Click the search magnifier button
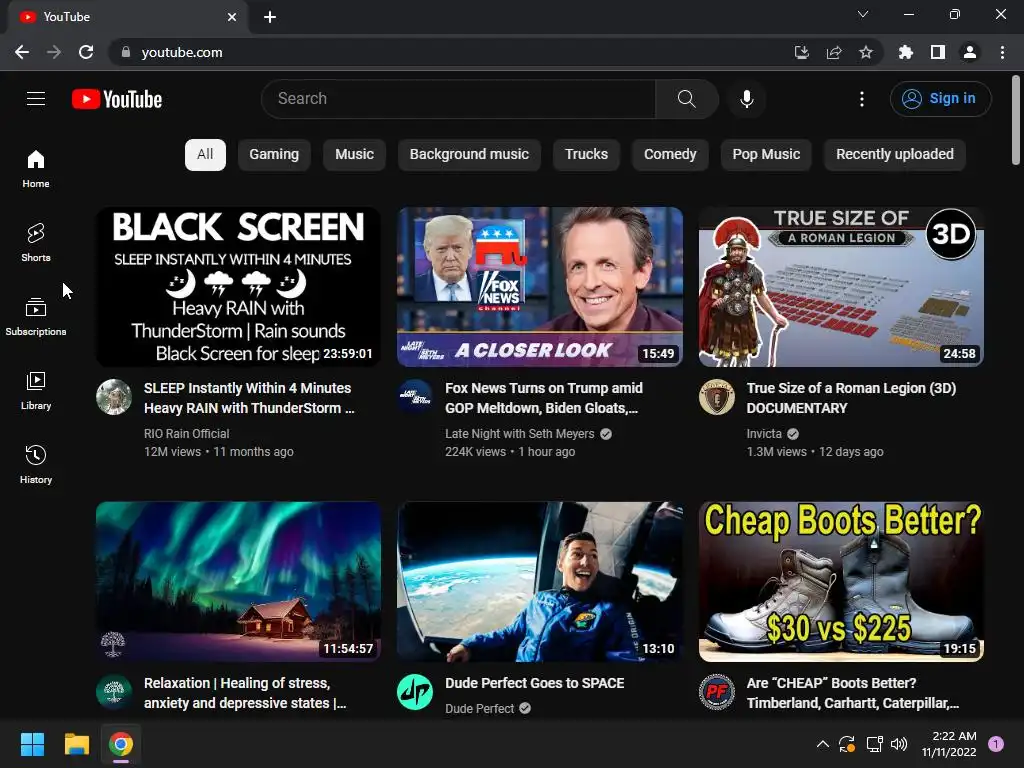The image size is (1024, 768). coord(686,99)
